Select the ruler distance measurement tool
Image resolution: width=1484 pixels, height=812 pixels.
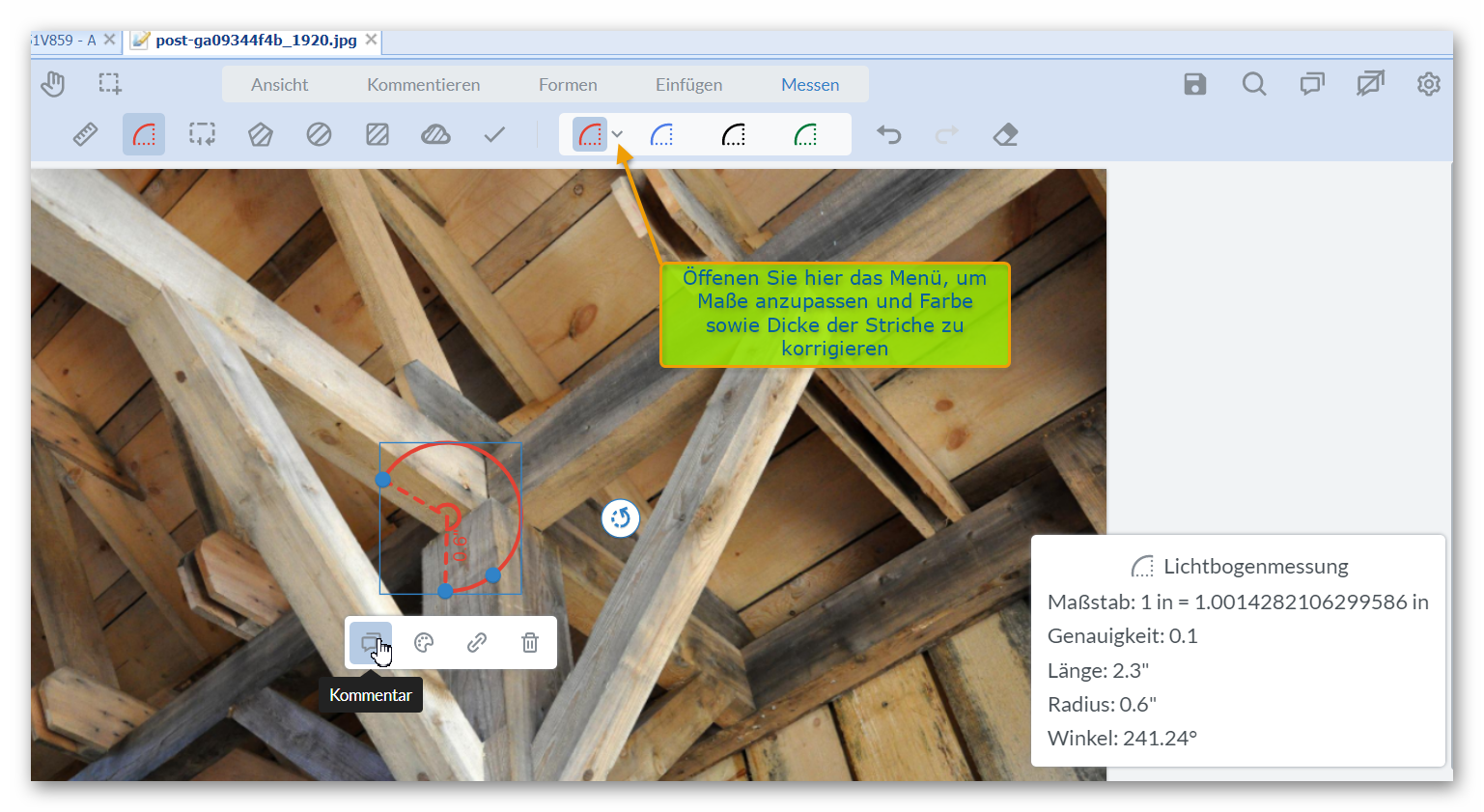click(x=85, y=135)
